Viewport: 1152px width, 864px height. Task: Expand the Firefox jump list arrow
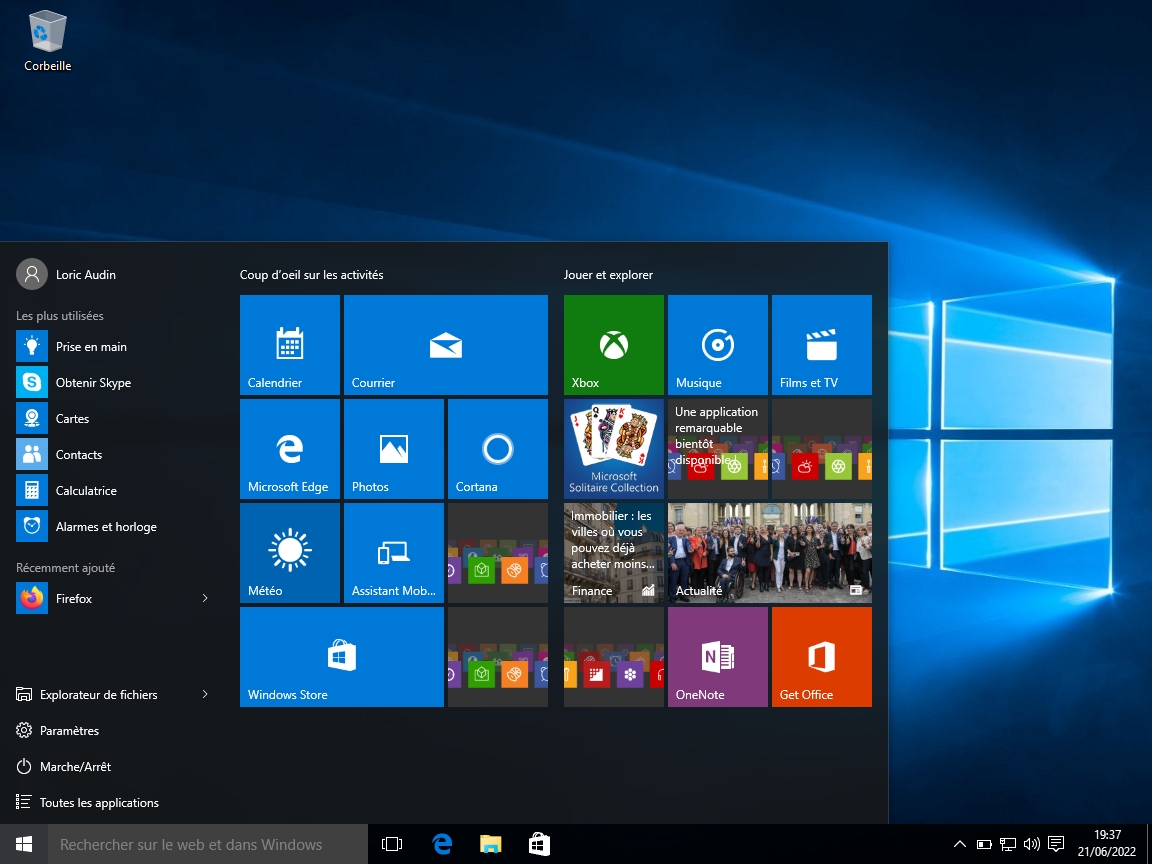(x=205, y=598)
